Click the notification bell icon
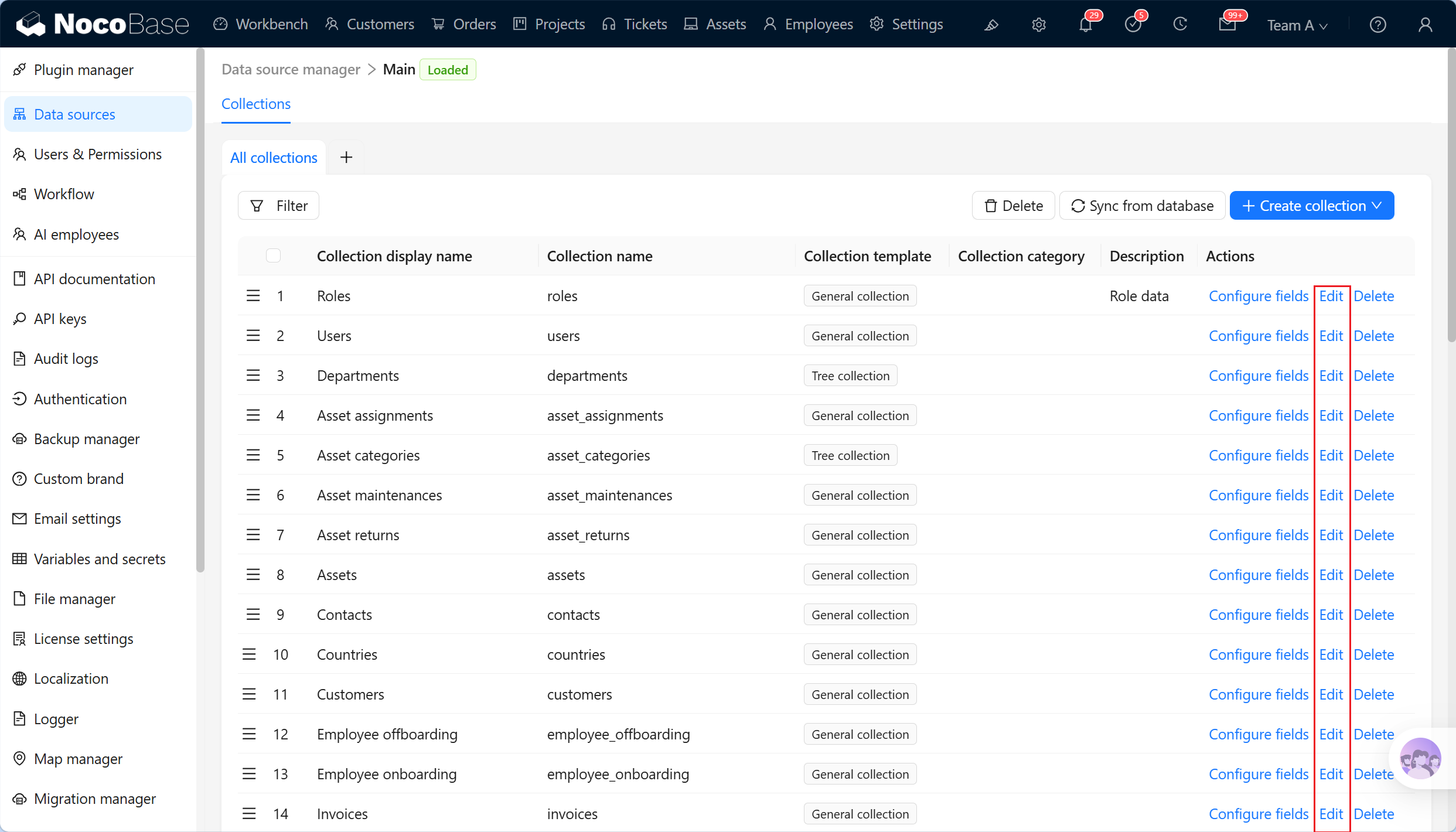Viewport: 1456px width, 832px height. [1086, 25]
